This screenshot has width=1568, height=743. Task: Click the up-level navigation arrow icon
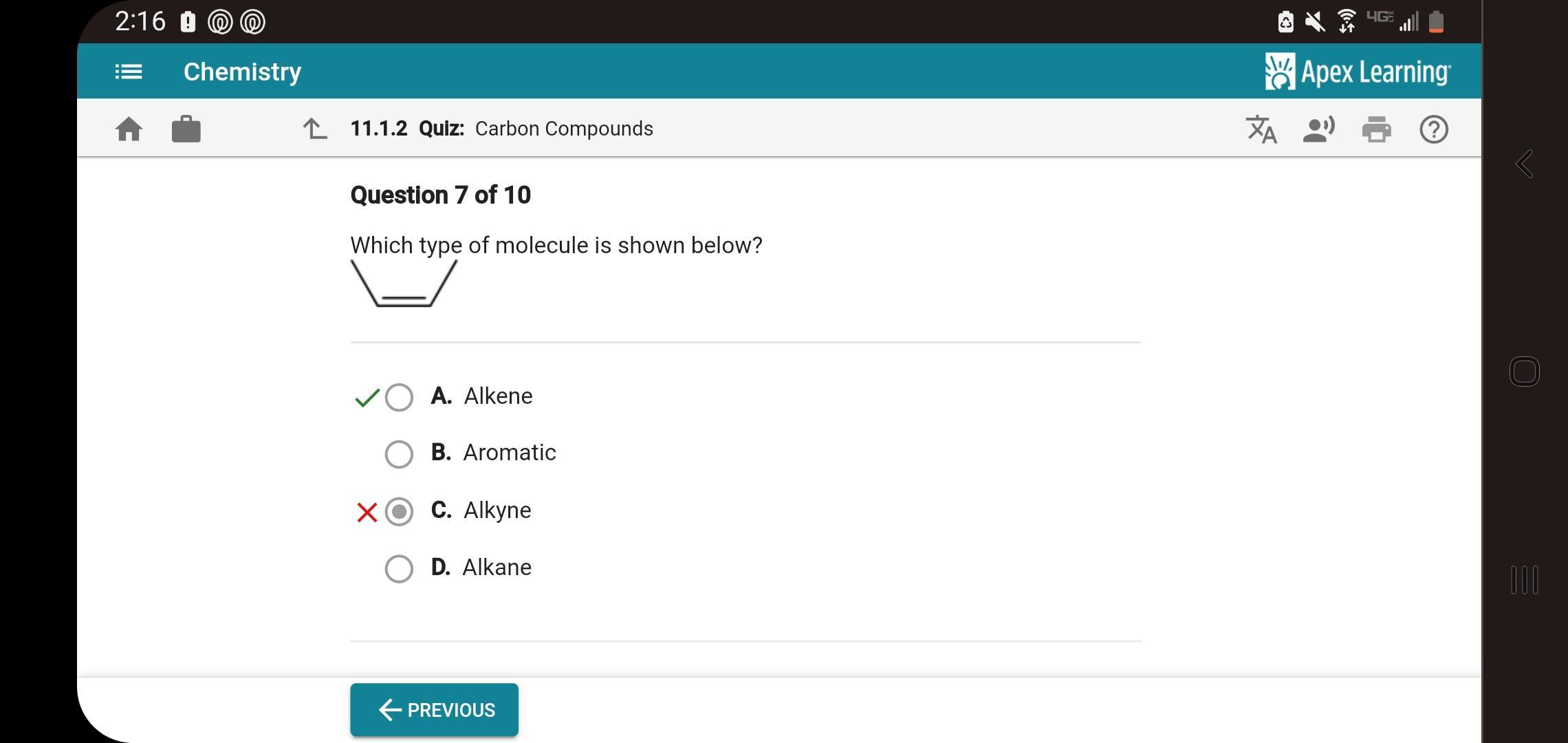[x=315, y=129]
